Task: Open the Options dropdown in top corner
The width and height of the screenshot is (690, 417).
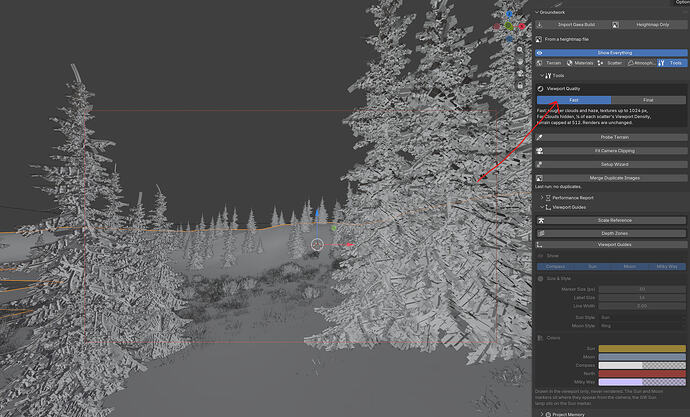Action: pyautogui.click(x=681, y=2)
